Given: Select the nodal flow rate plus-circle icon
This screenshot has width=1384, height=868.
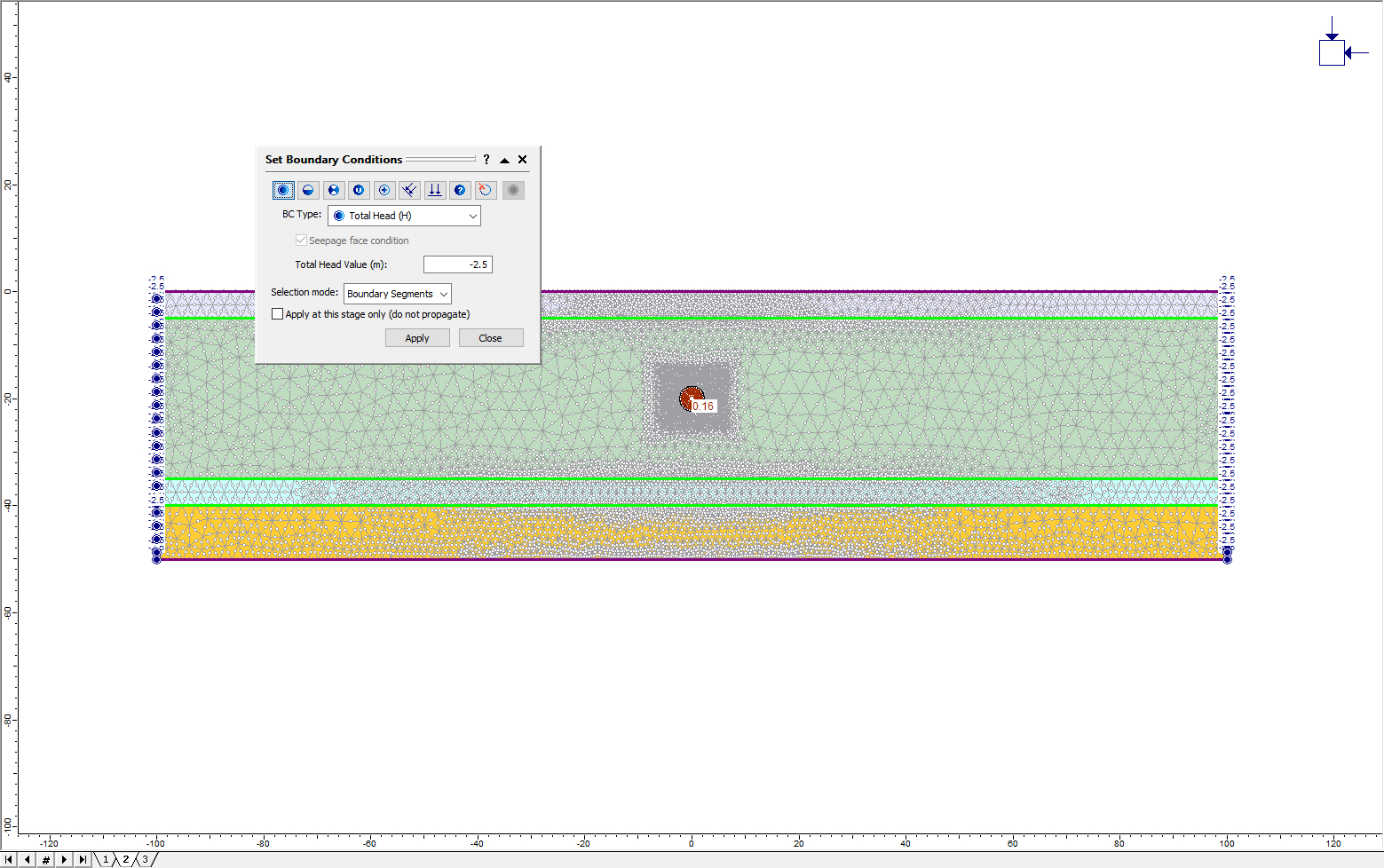Looking at the screenshot, I should tap(384, 189).
